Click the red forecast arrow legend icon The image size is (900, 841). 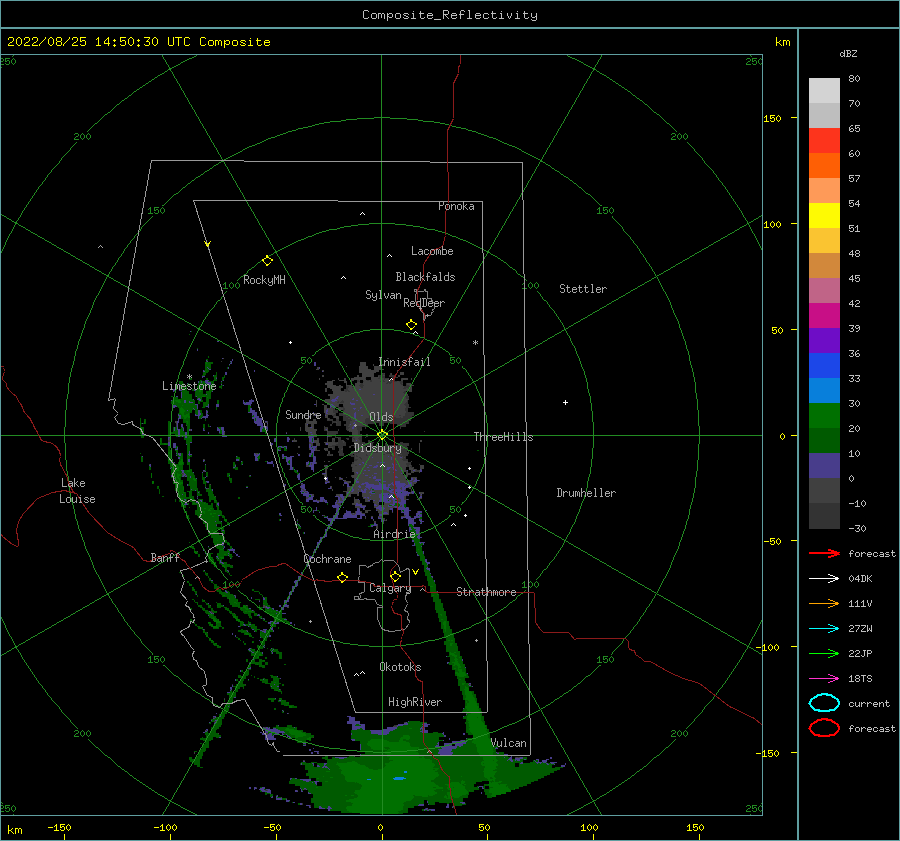(824, 553)
